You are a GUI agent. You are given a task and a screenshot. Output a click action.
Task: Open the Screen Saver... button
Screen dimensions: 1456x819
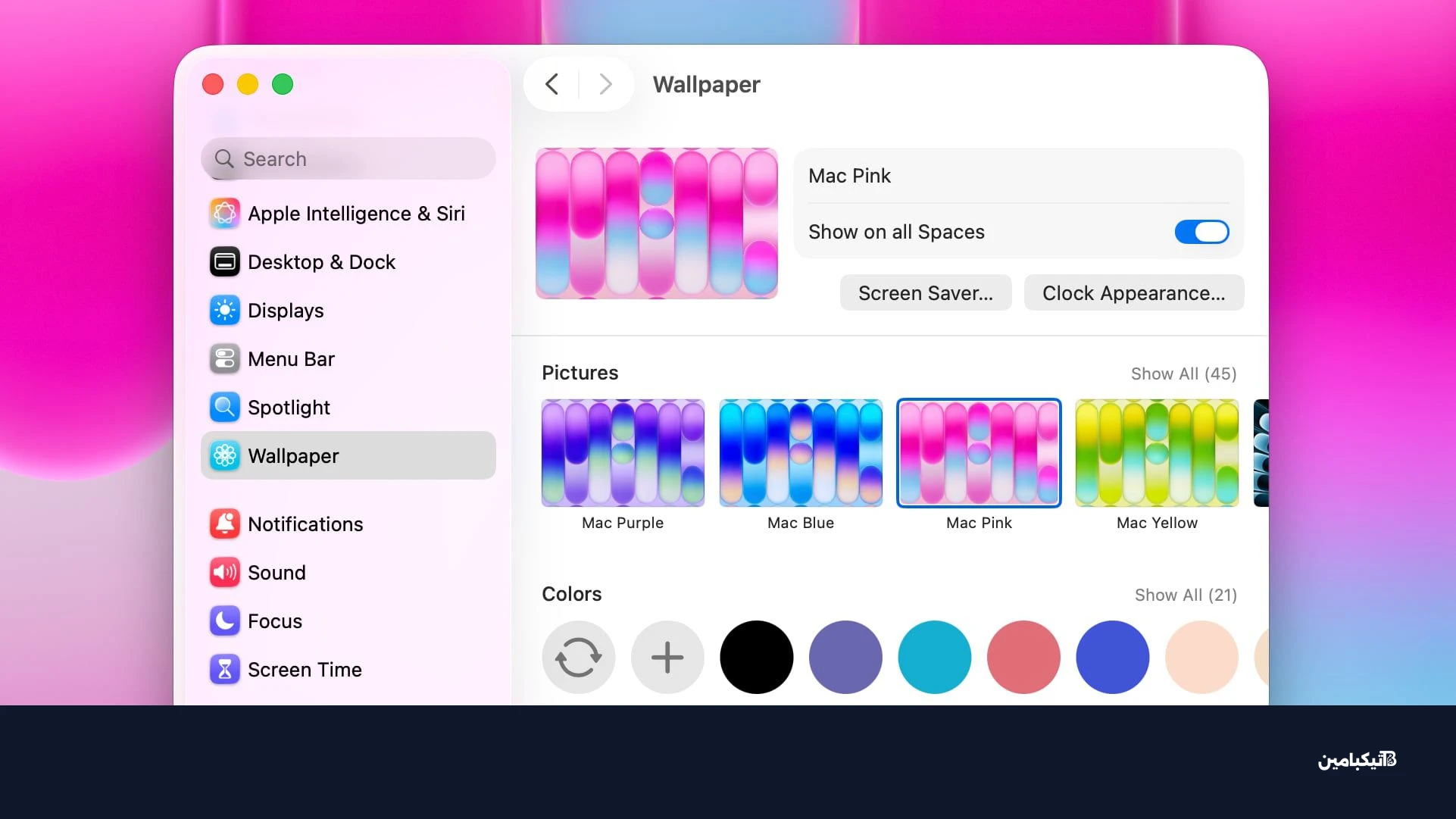(926, 293)
